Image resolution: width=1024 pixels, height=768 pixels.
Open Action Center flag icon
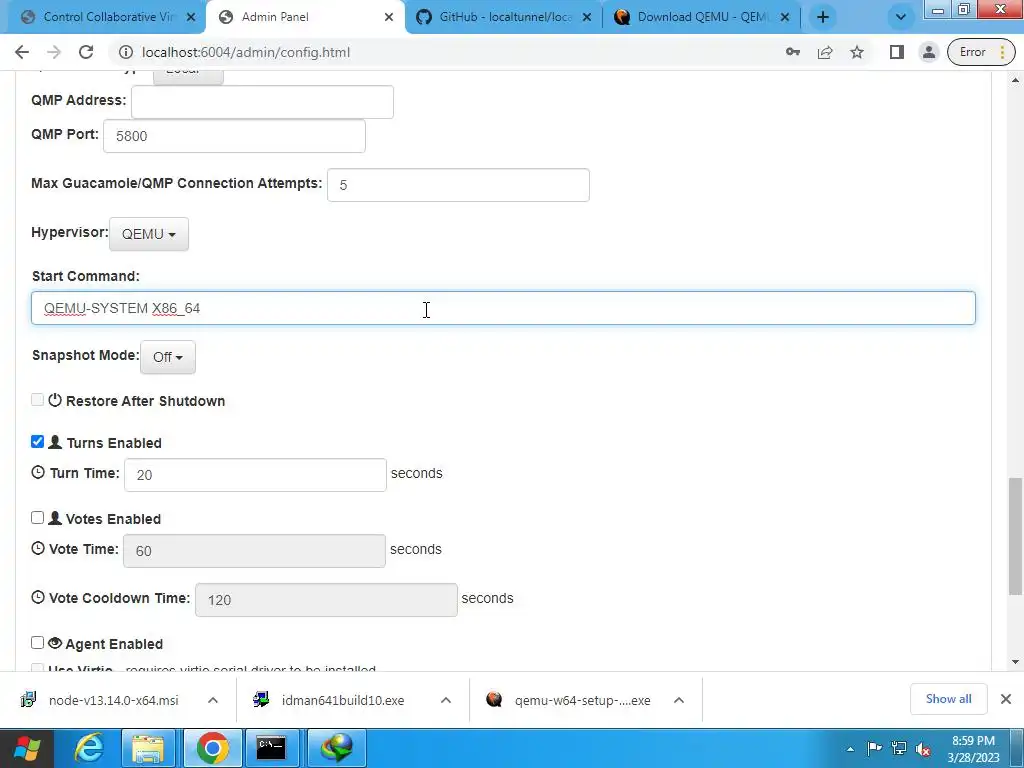(x=874, y=748)
